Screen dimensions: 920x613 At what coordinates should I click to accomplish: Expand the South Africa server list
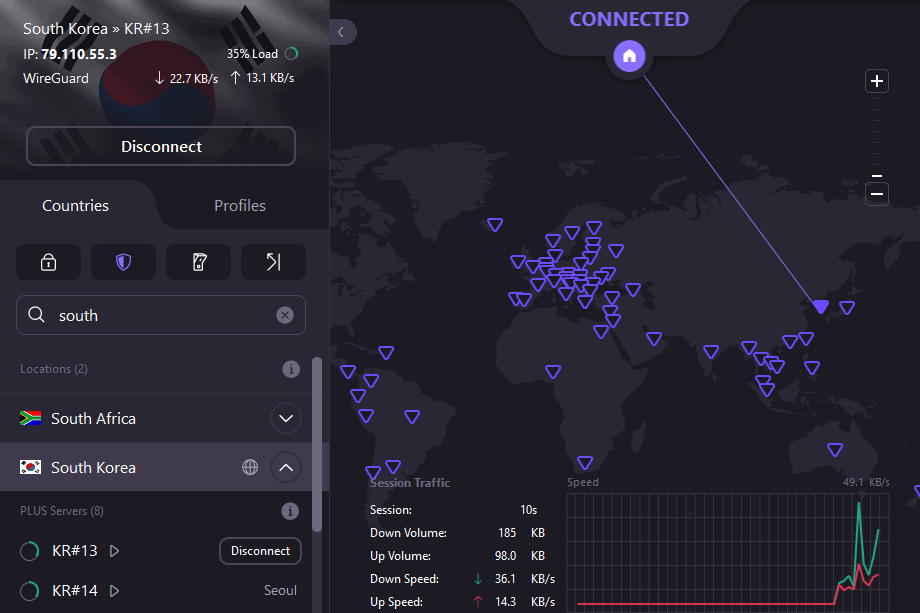286,418
